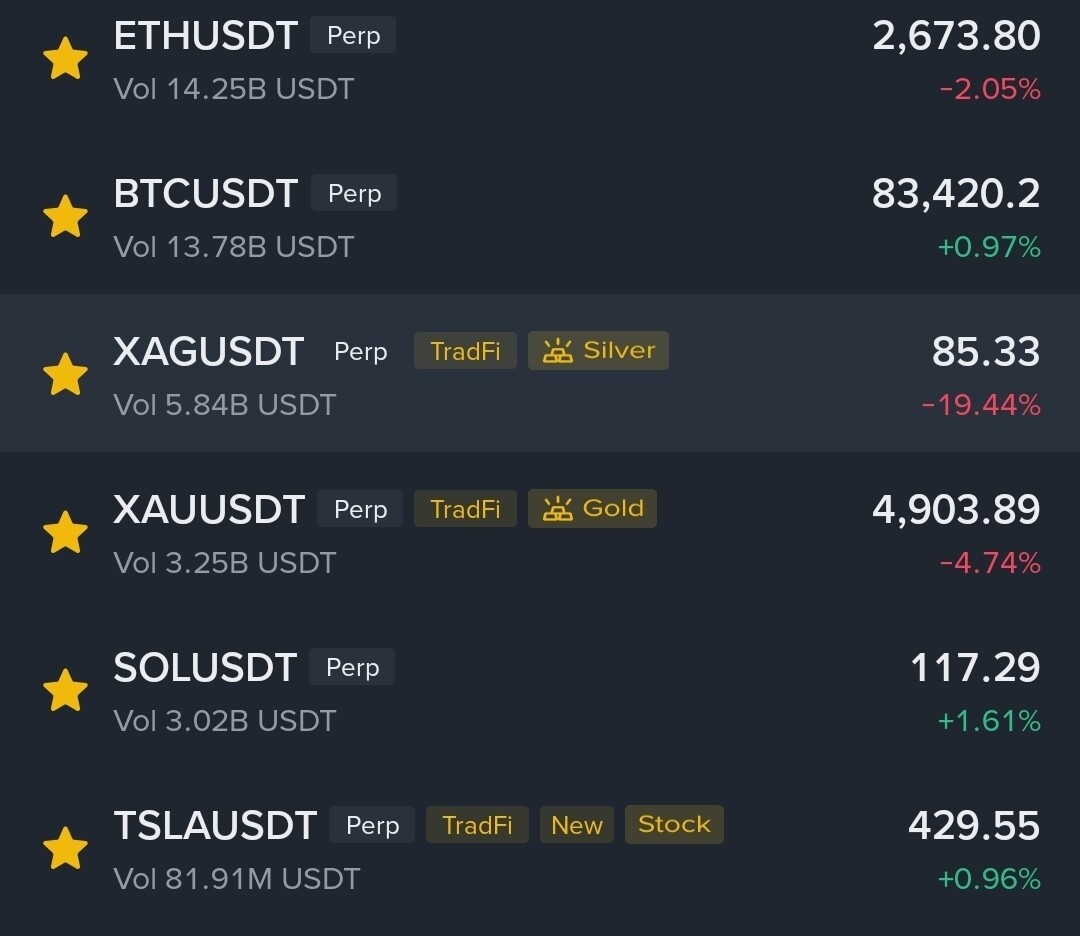Select the Perp badge beside ETHUSDT
The height and width of the screenshot is (936, 1080).
[x=353, y=36]
